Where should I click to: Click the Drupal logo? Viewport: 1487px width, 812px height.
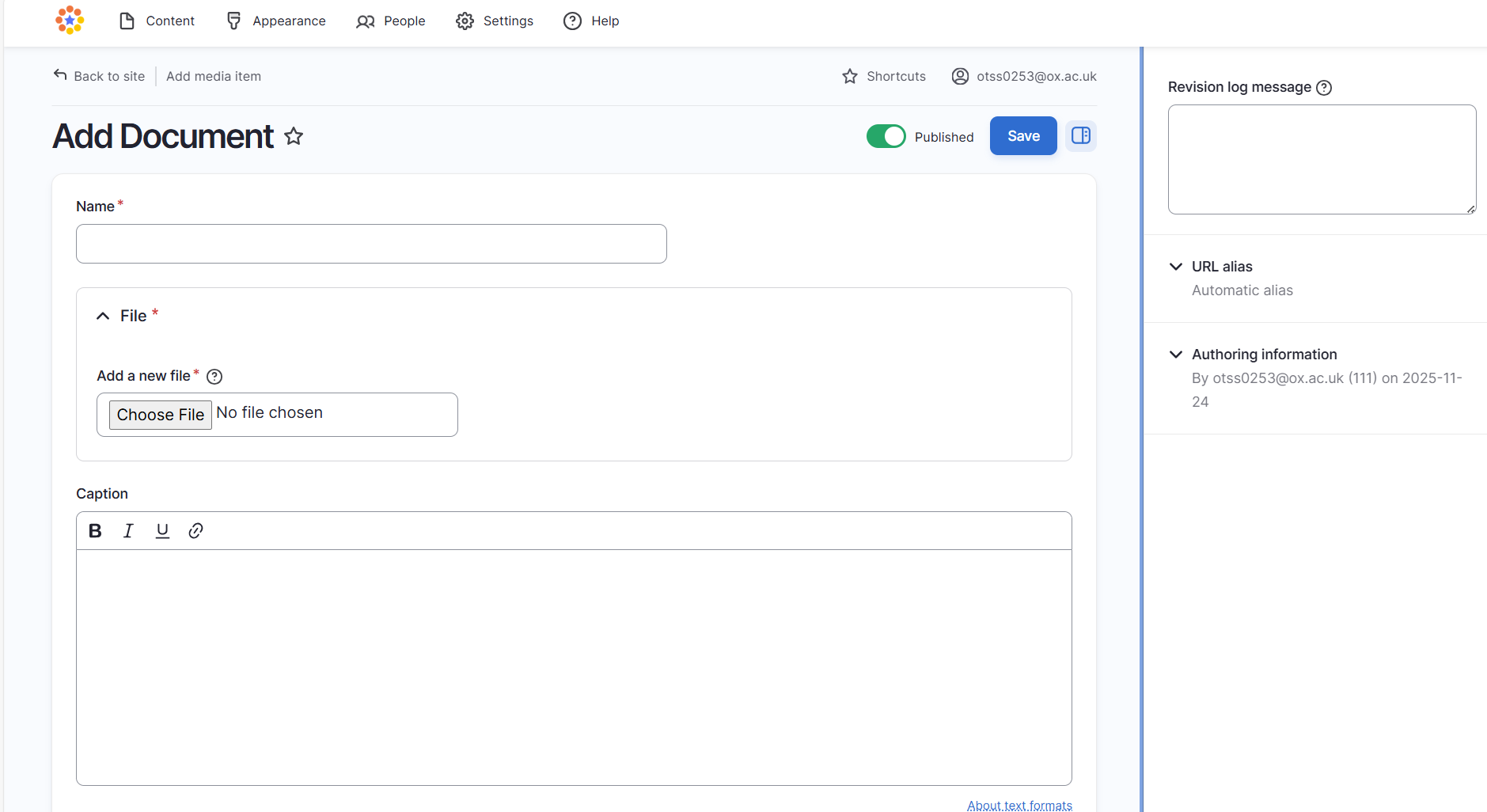point(70,21)
